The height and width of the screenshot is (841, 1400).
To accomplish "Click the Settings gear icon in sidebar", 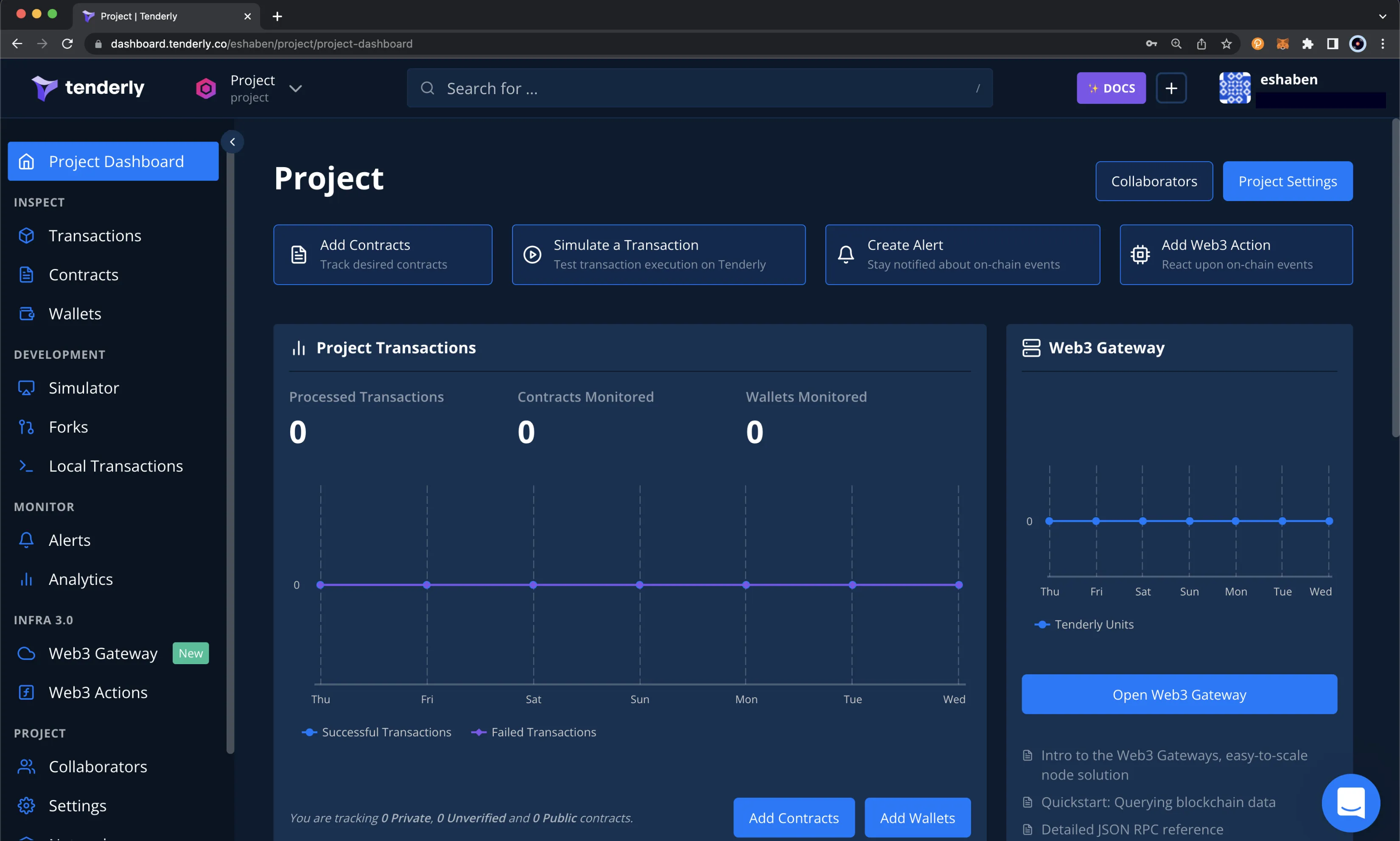I will [x=26, y=805].
